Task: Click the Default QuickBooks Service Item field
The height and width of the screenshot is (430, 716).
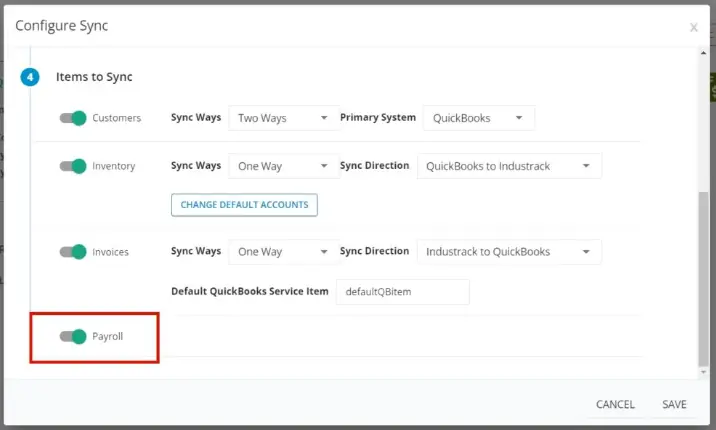Action: click(x=402, y=292)
